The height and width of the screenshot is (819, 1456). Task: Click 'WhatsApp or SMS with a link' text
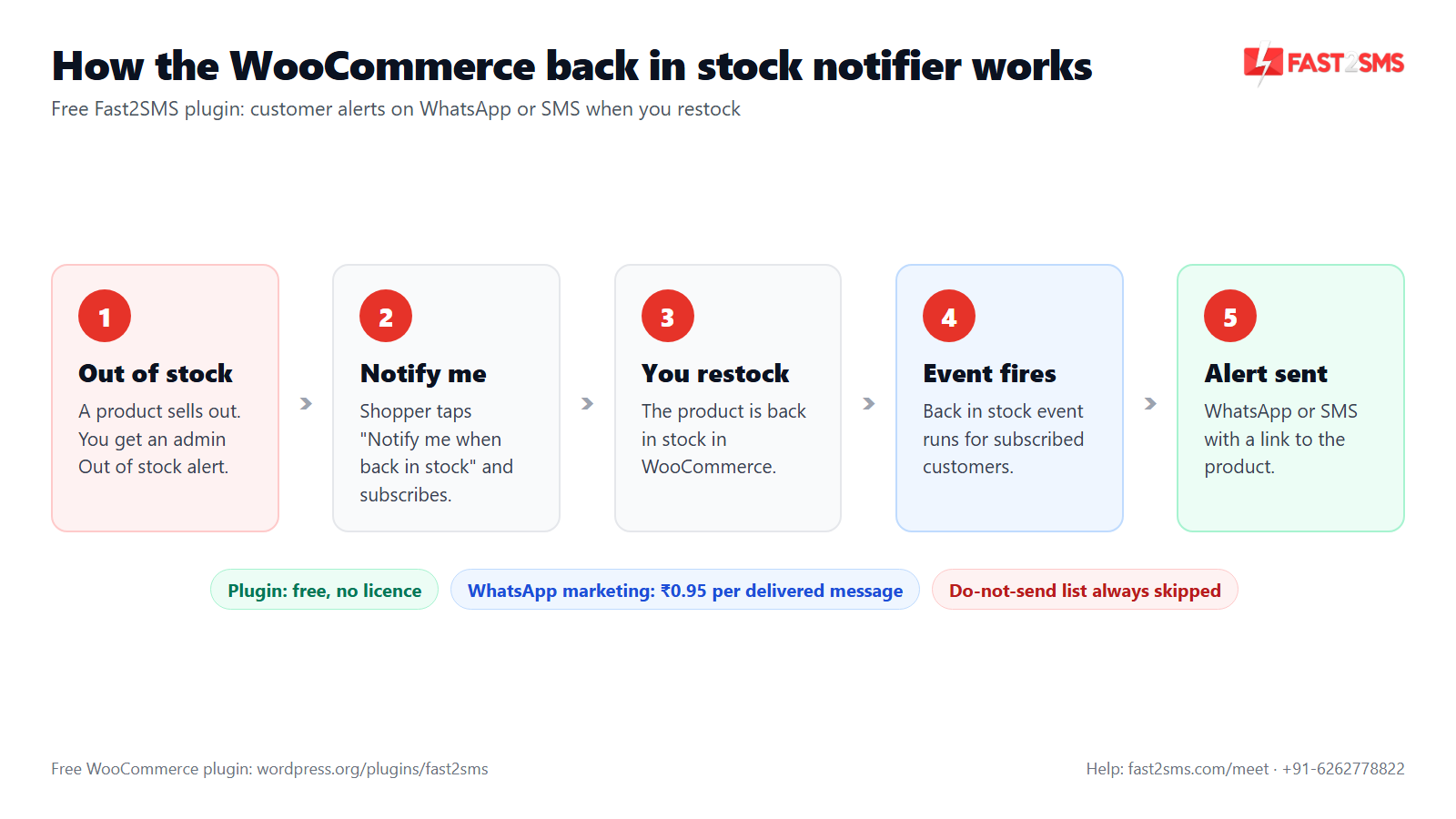coord(1280,439)
